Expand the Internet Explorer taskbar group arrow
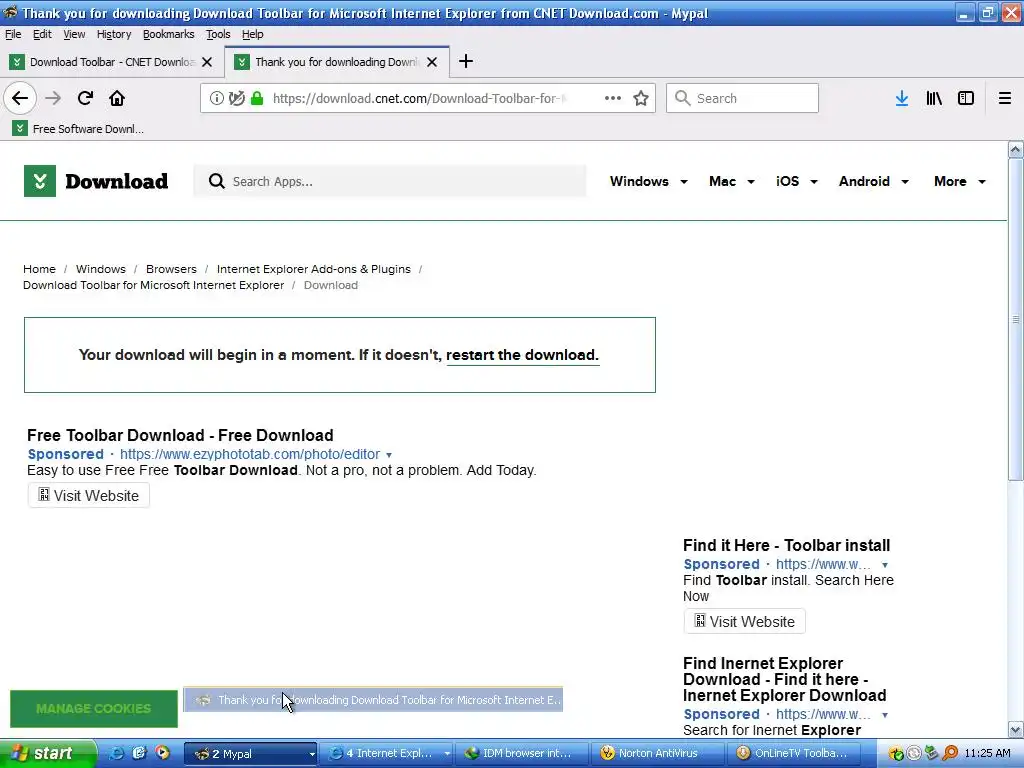Screen dimensions: 1024x768 tap(447, 754)
